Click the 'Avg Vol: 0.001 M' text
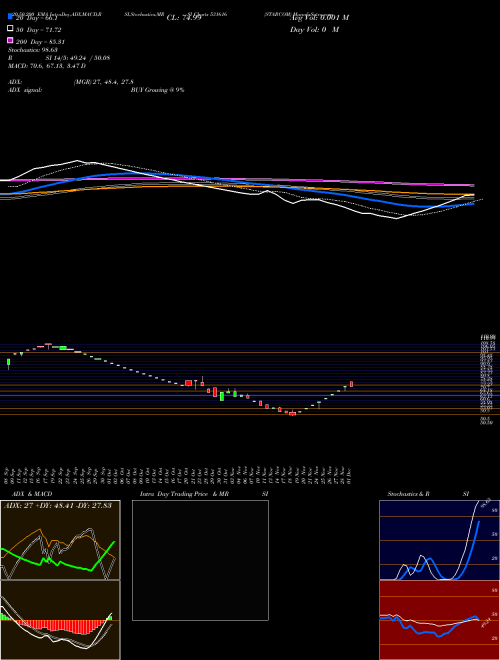This screenshot has width=500, height=660. (x=319, y=18)
